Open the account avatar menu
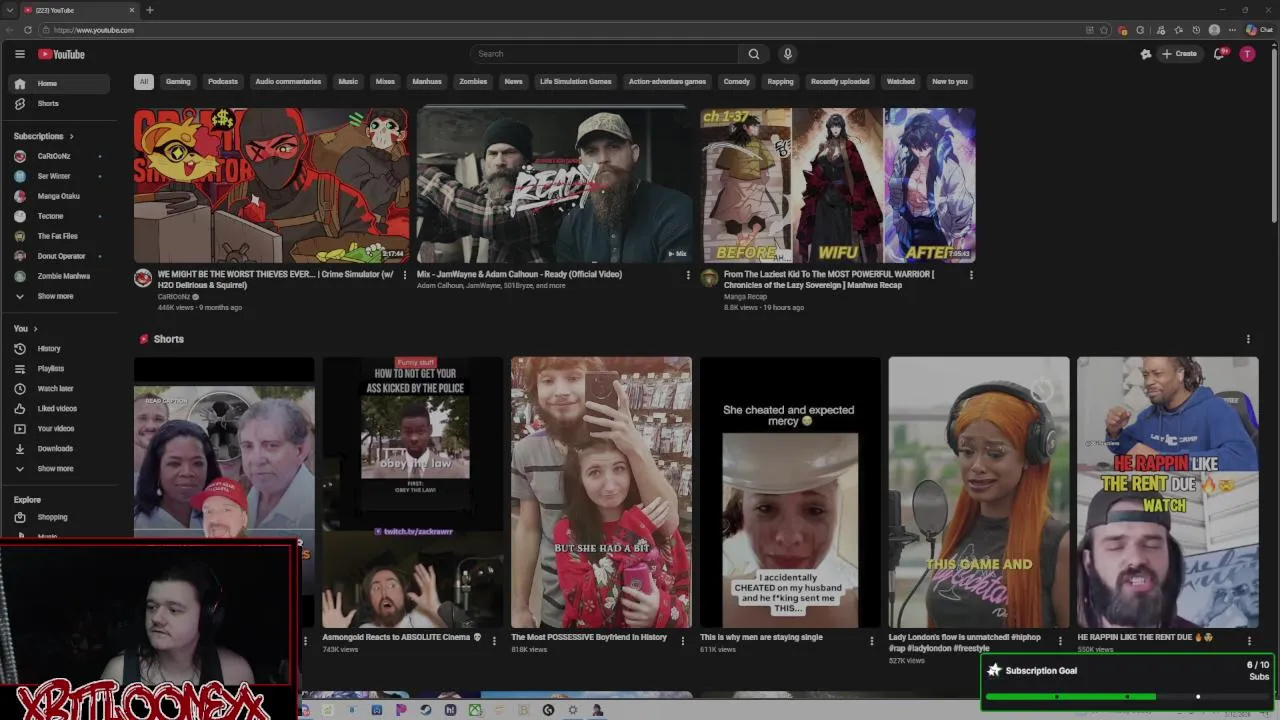The height and width of the screenshot is (720, 1280). 1247,54
